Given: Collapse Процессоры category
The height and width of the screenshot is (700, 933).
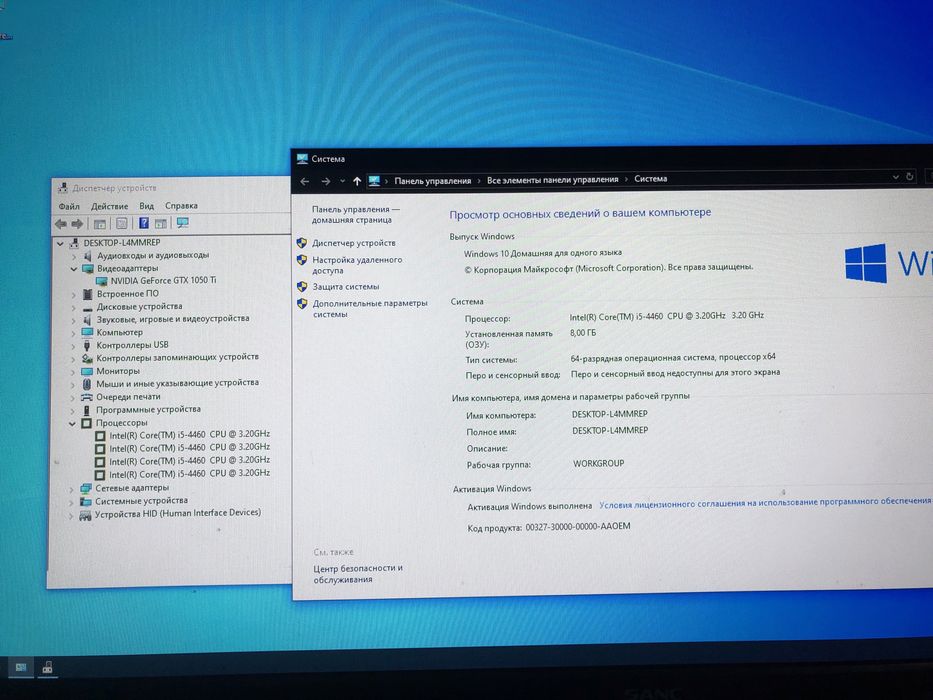Looking at the screenshot, I should [72, 424].
